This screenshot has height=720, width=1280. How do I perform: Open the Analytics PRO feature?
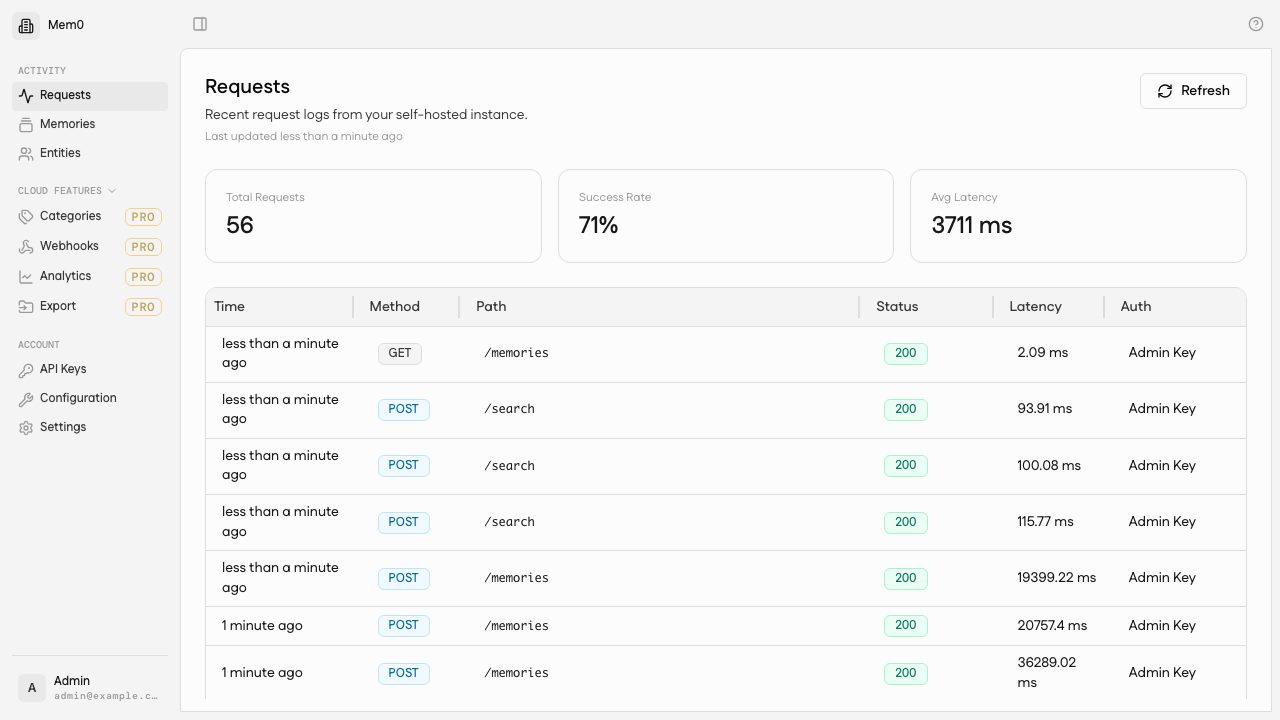coord(90,276)
